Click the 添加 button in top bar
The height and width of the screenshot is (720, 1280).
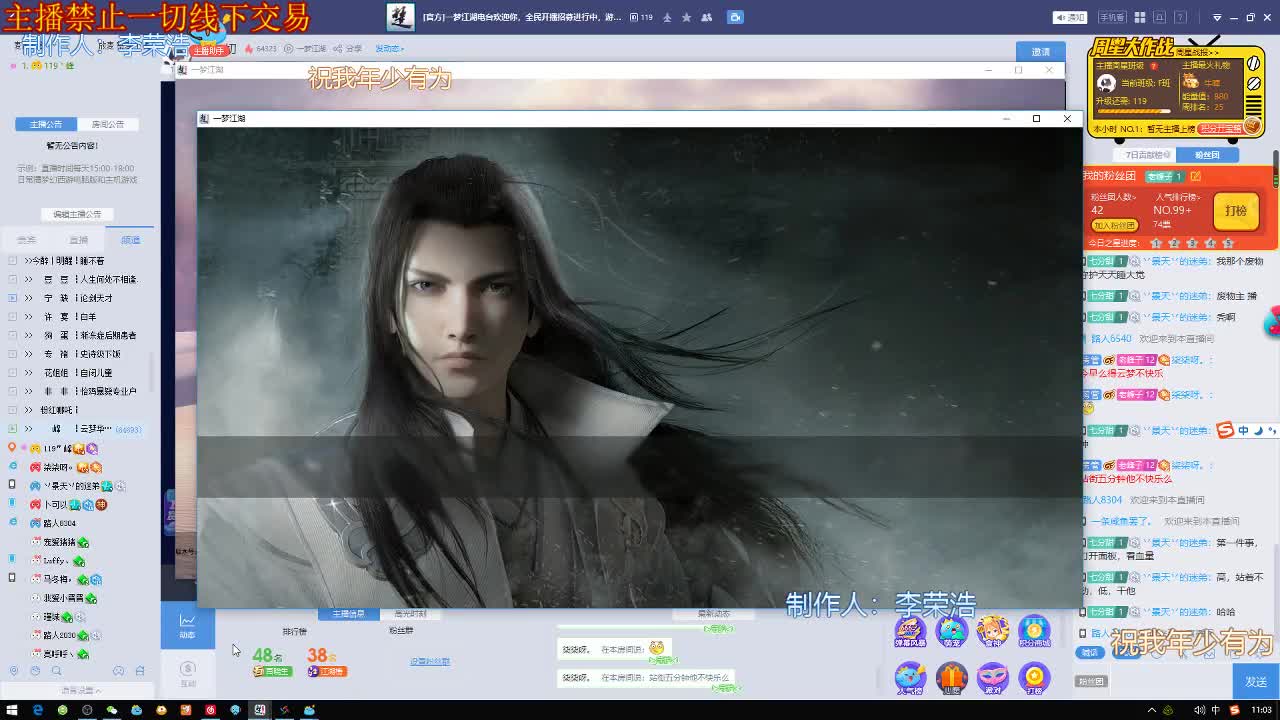click(x=1071, y=17)
